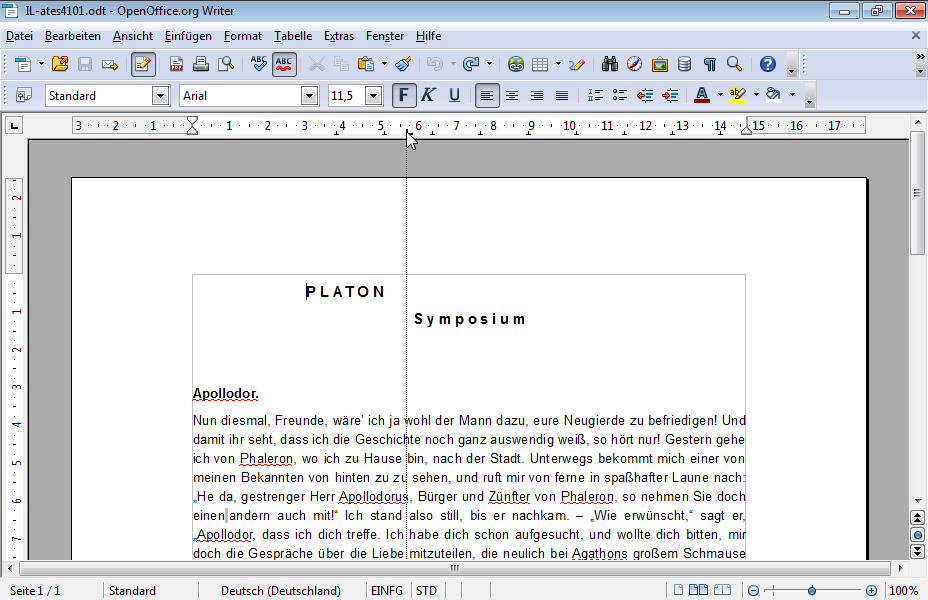
Task: Move the zoom slider handle
Action: point(812,591)
